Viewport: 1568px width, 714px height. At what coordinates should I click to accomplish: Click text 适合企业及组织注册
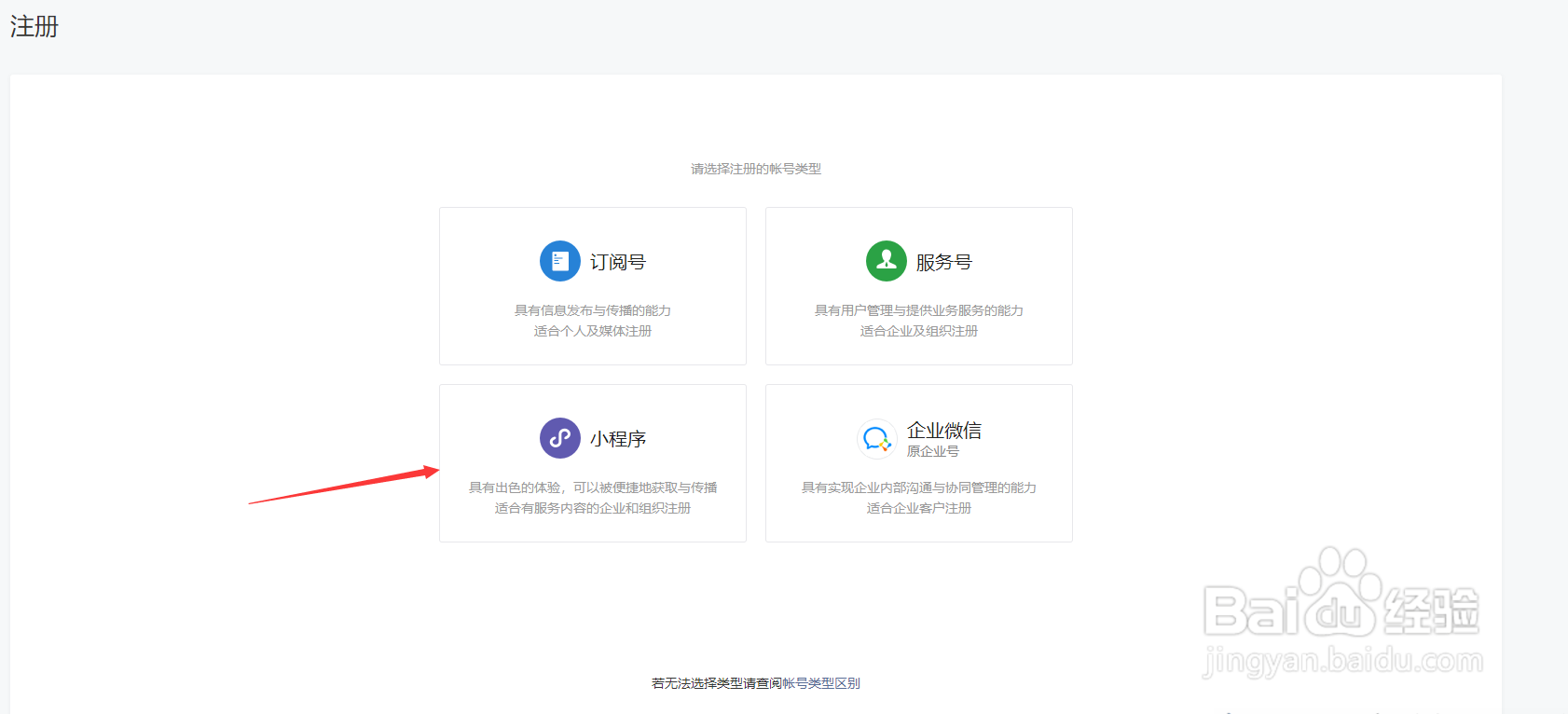point(919,331)
